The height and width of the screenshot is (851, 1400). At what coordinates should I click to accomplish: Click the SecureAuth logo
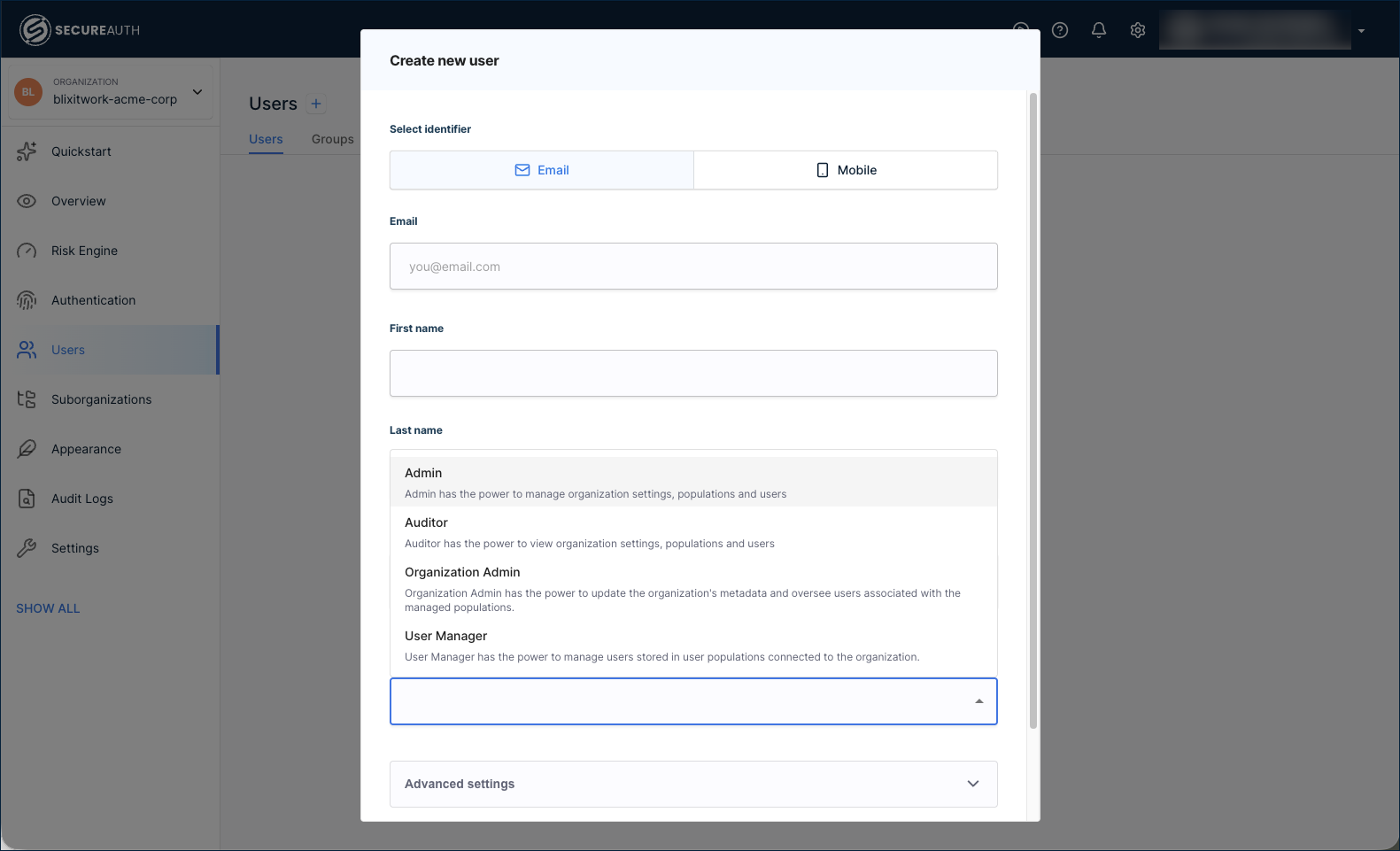(80, 30)
